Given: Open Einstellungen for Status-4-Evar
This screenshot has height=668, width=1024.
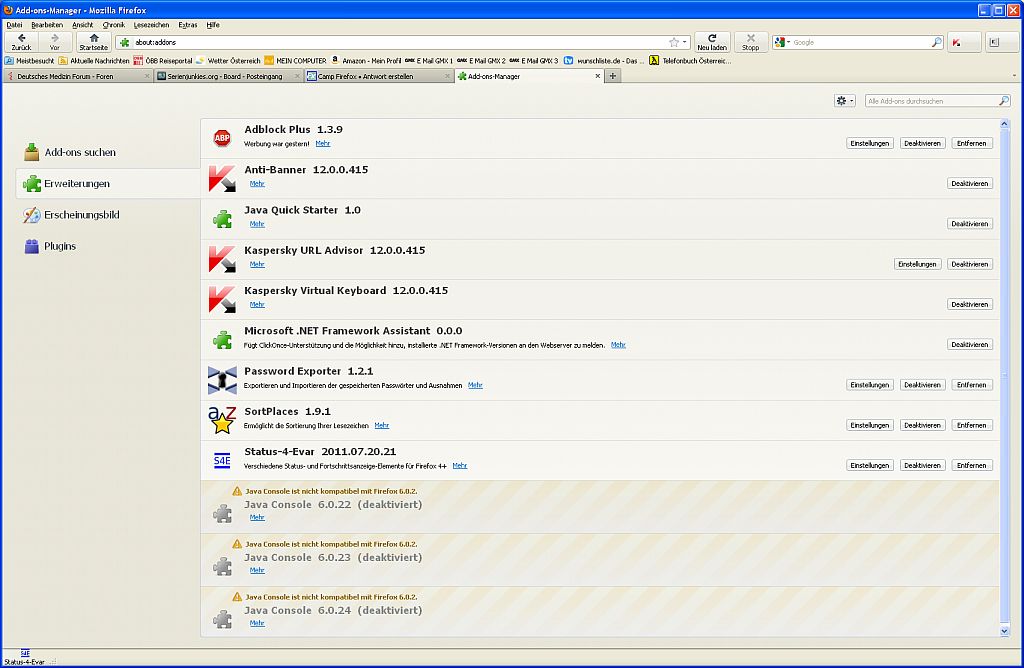Looking at the screenshot, I should (x=869, y=465).
